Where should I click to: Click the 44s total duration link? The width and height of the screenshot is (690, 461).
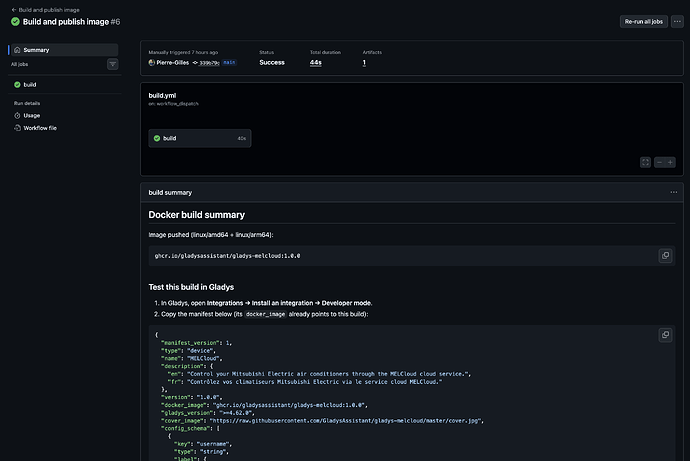tap(316, 62)
